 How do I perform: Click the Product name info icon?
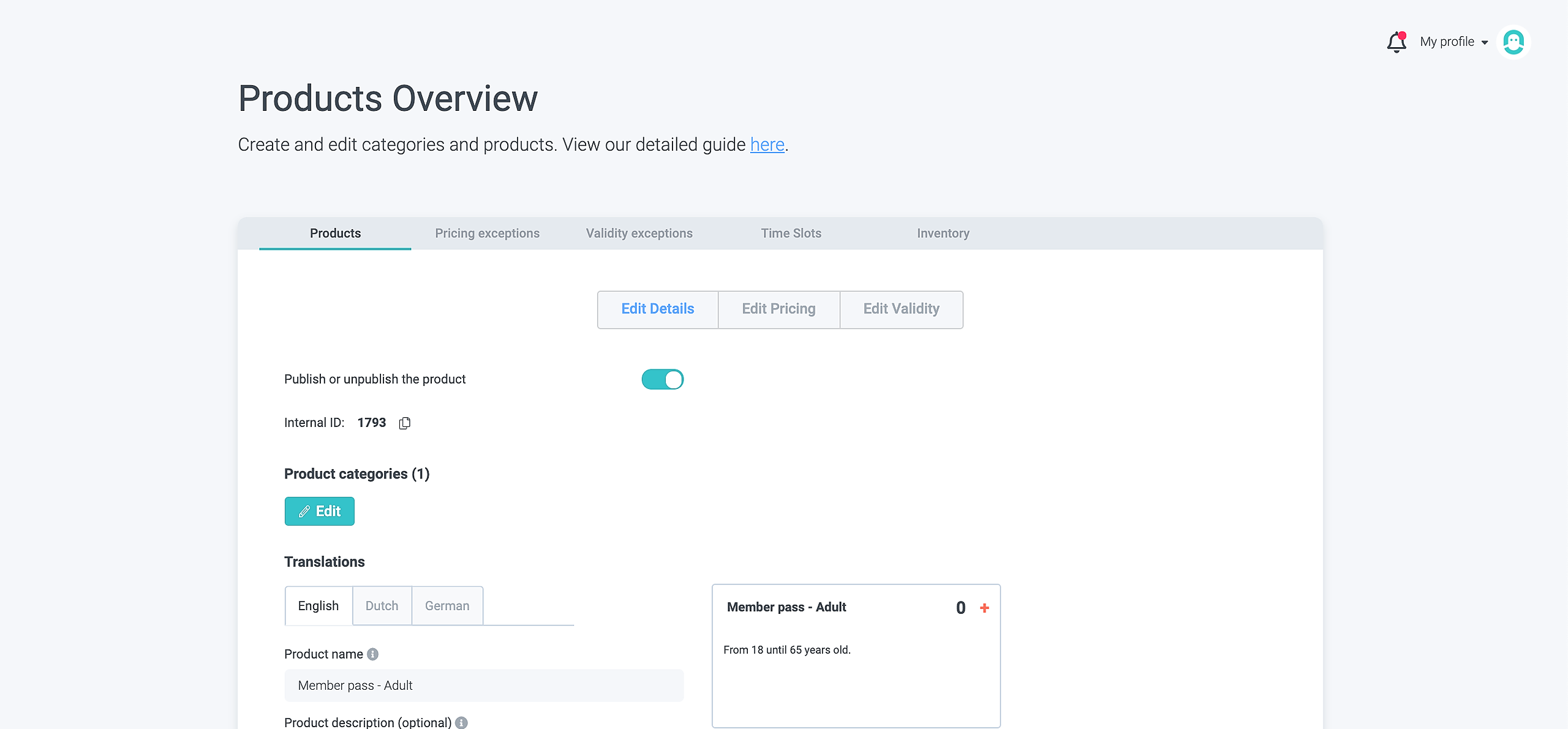(x=372, y=654)
